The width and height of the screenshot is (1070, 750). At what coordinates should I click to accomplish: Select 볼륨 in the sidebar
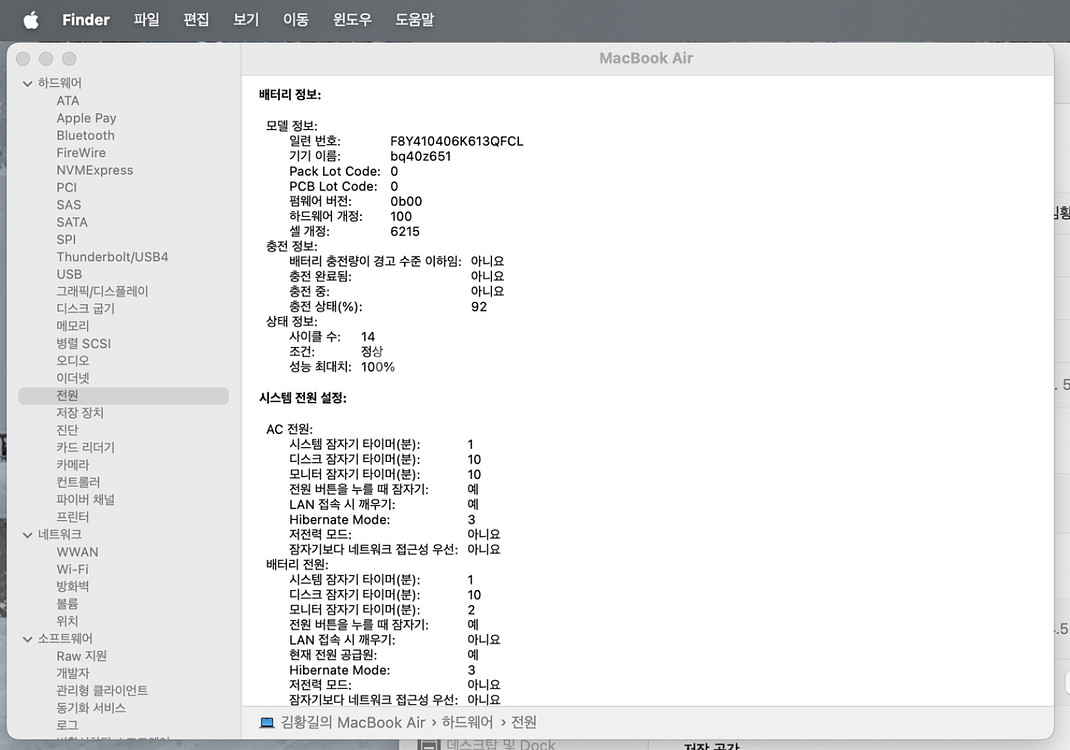click(x=67, y=604)
